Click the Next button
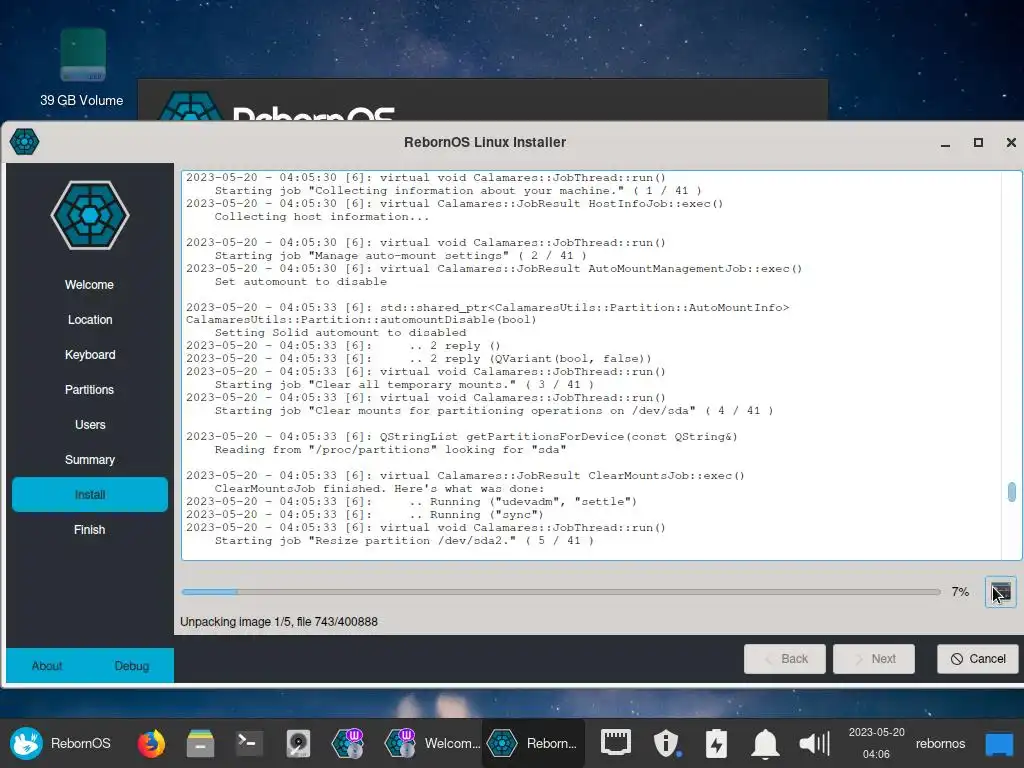This screenshot has width=1024, height=768. [x=874, y=659]
